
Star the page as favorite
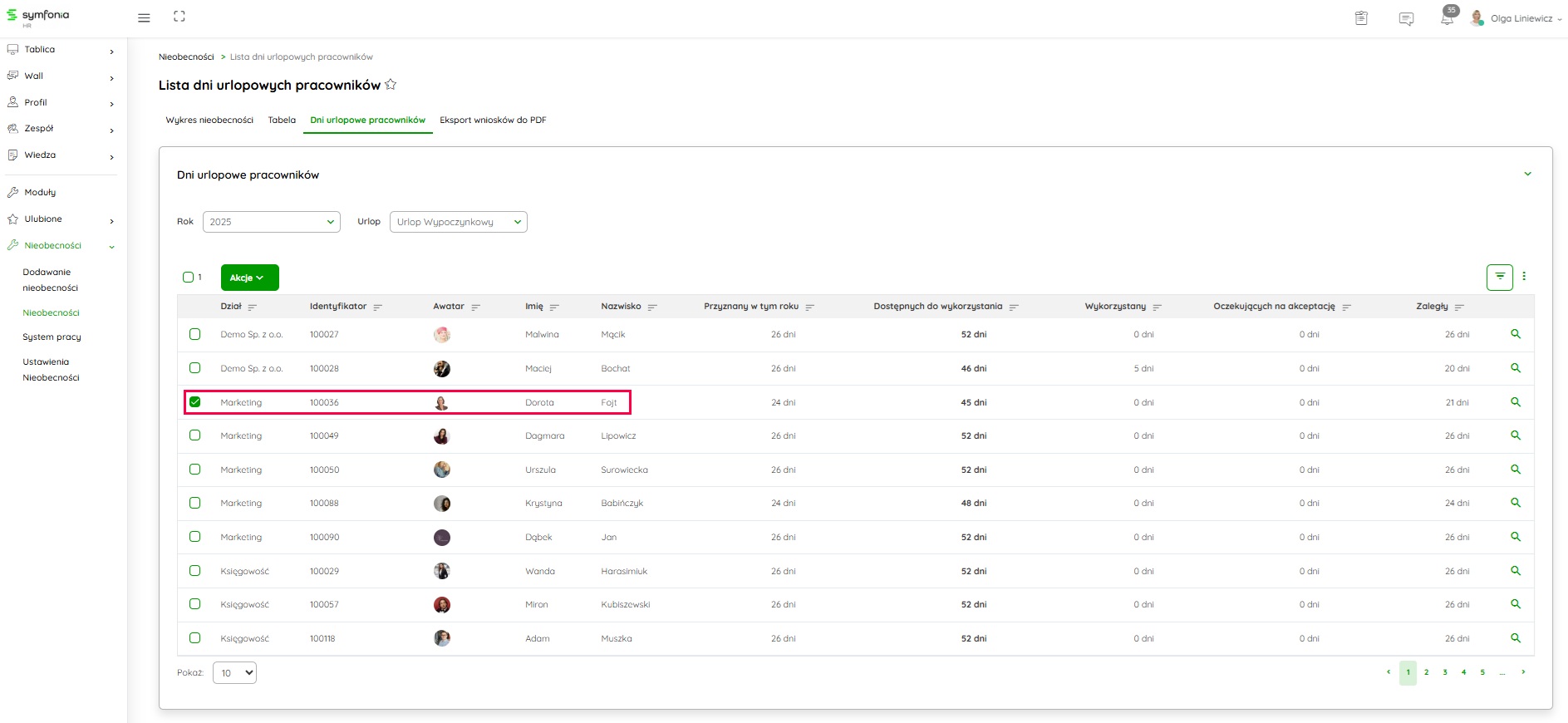point(391,85)
